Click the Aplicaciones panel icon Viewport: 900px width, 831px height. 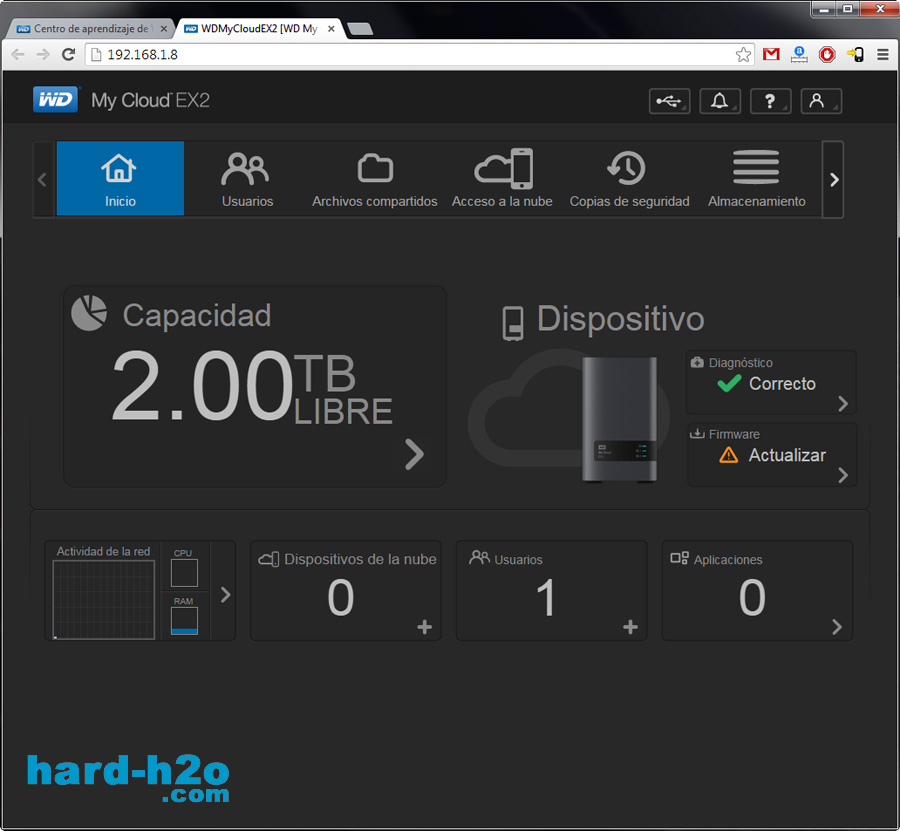click(680, 558)
